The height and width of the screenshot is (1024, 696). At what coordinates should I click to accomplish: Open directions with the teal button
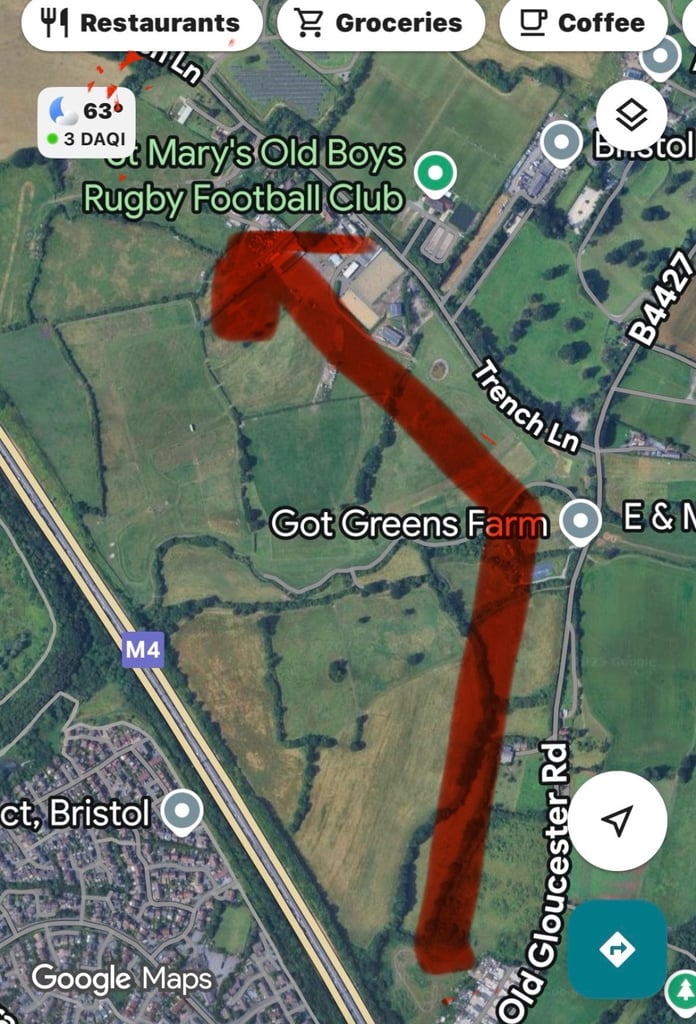pyautogui.click(x=617, y=948)
